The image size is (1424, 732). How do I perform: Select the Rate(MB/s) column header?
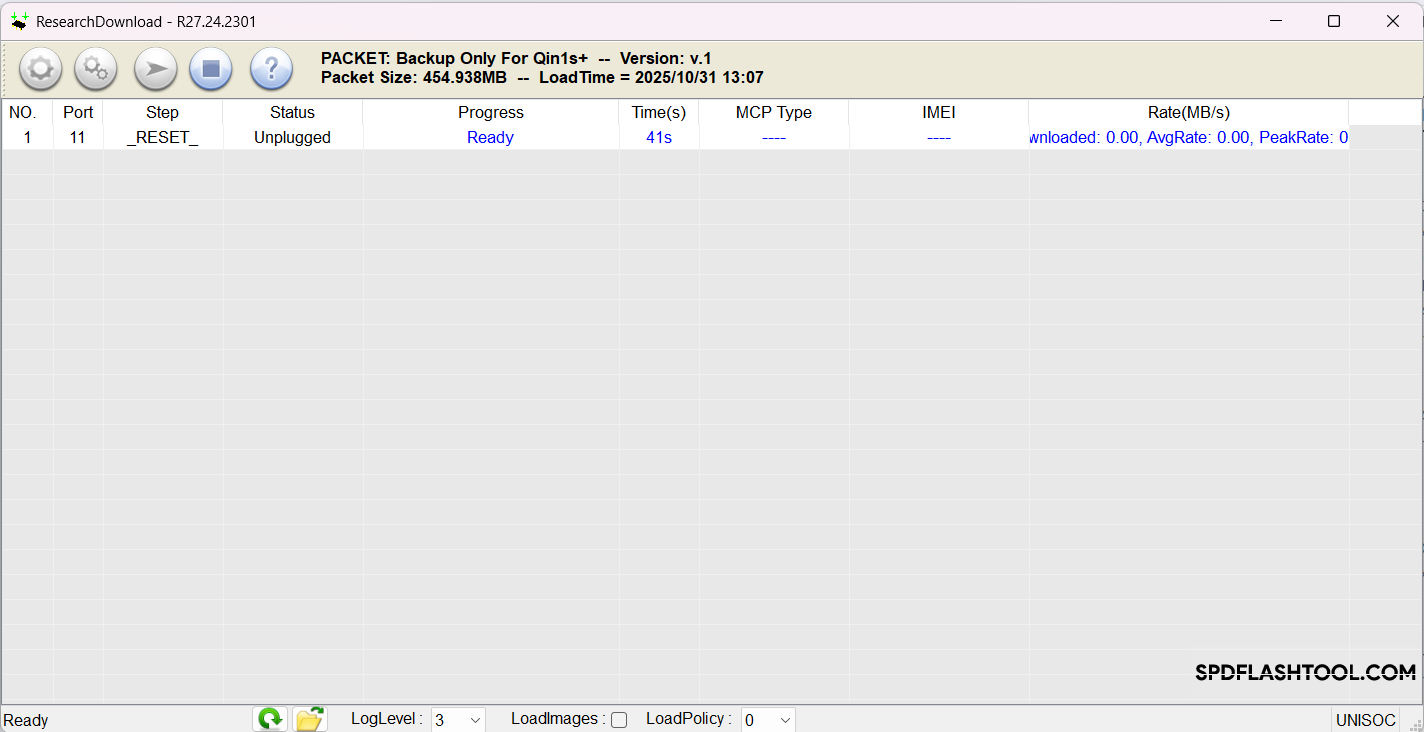[x=1188, y=113]
